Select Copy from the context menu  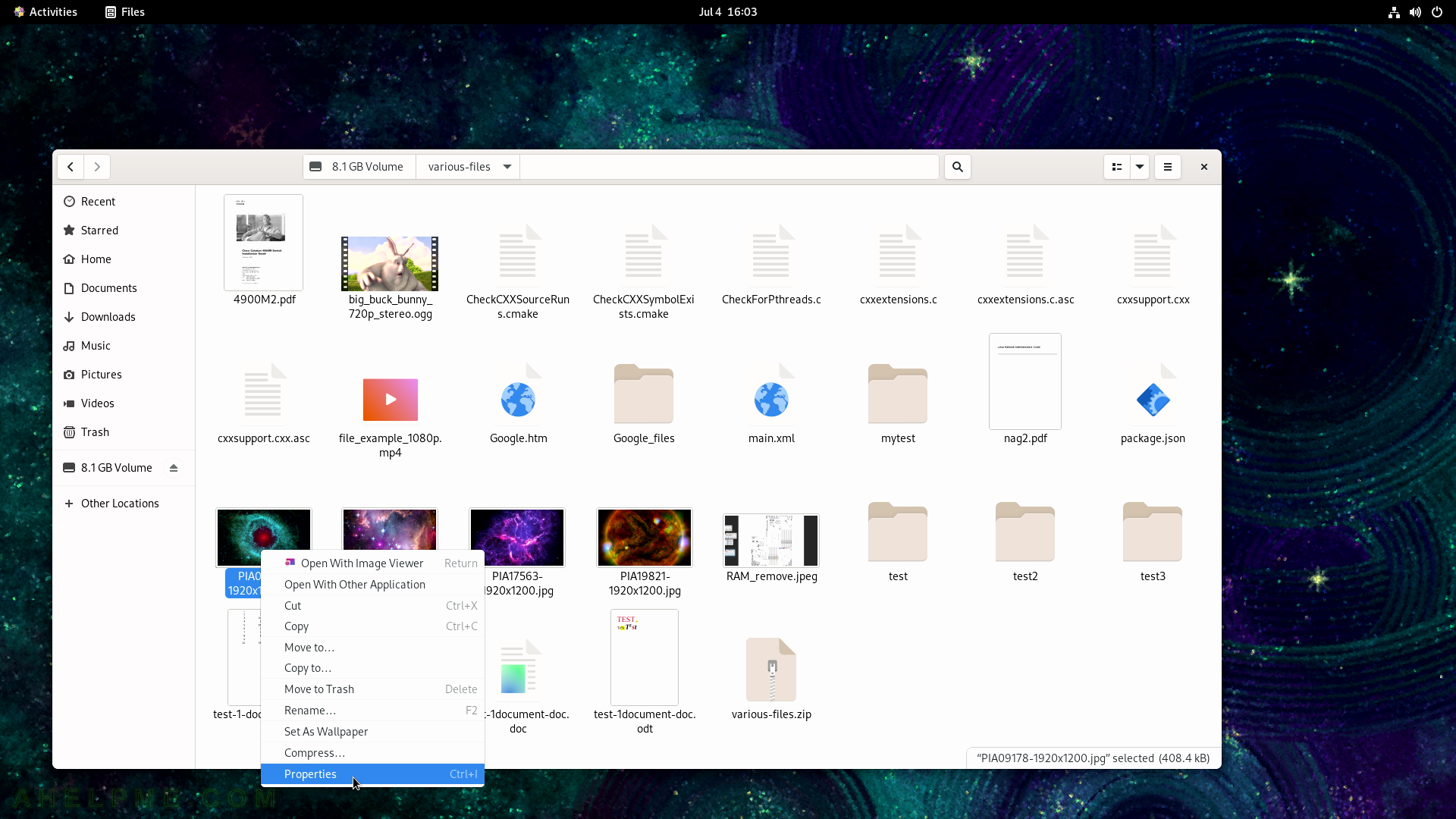point(372,626)
